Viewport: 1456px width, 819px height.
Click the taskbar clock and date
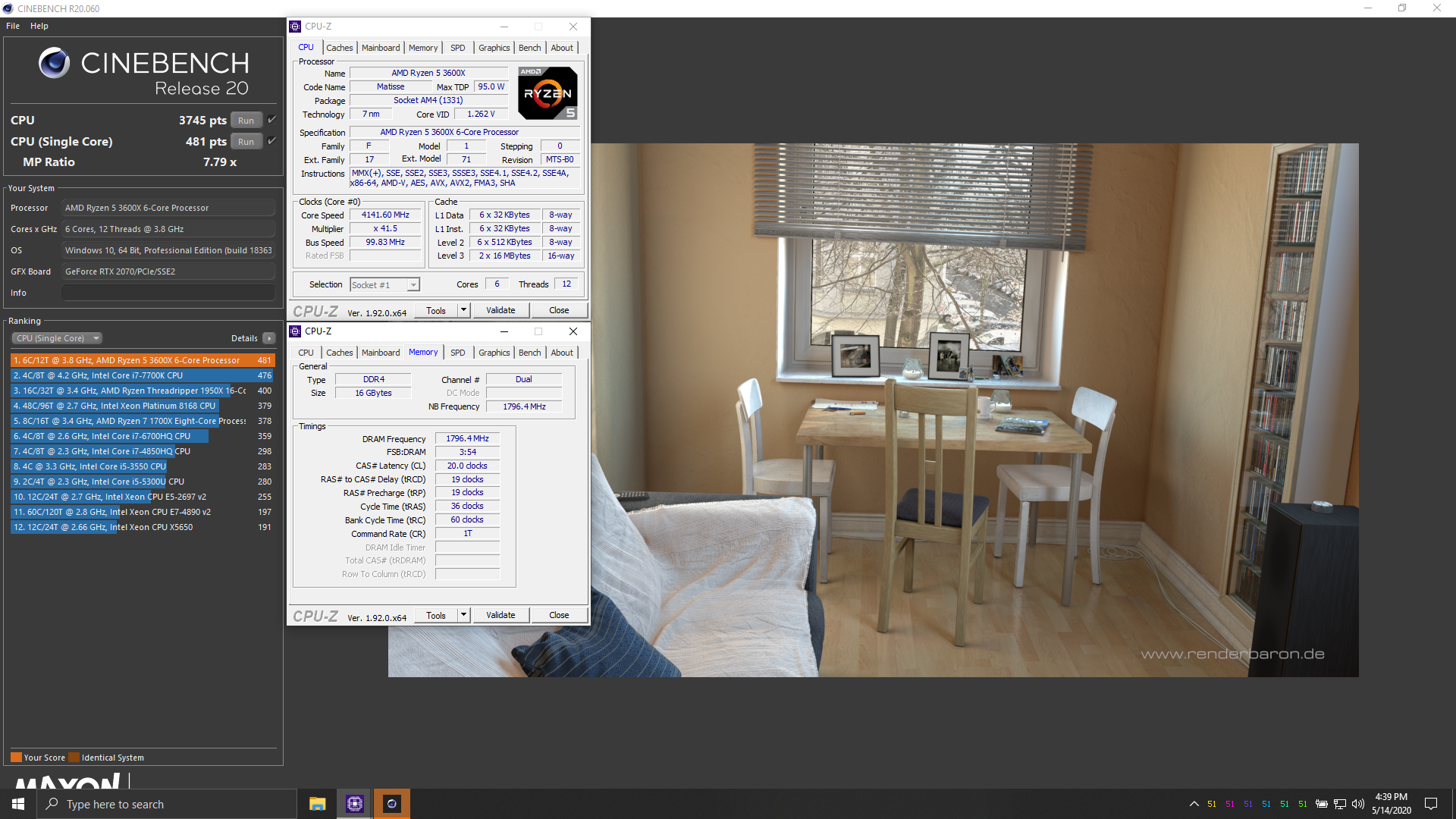1392,804
